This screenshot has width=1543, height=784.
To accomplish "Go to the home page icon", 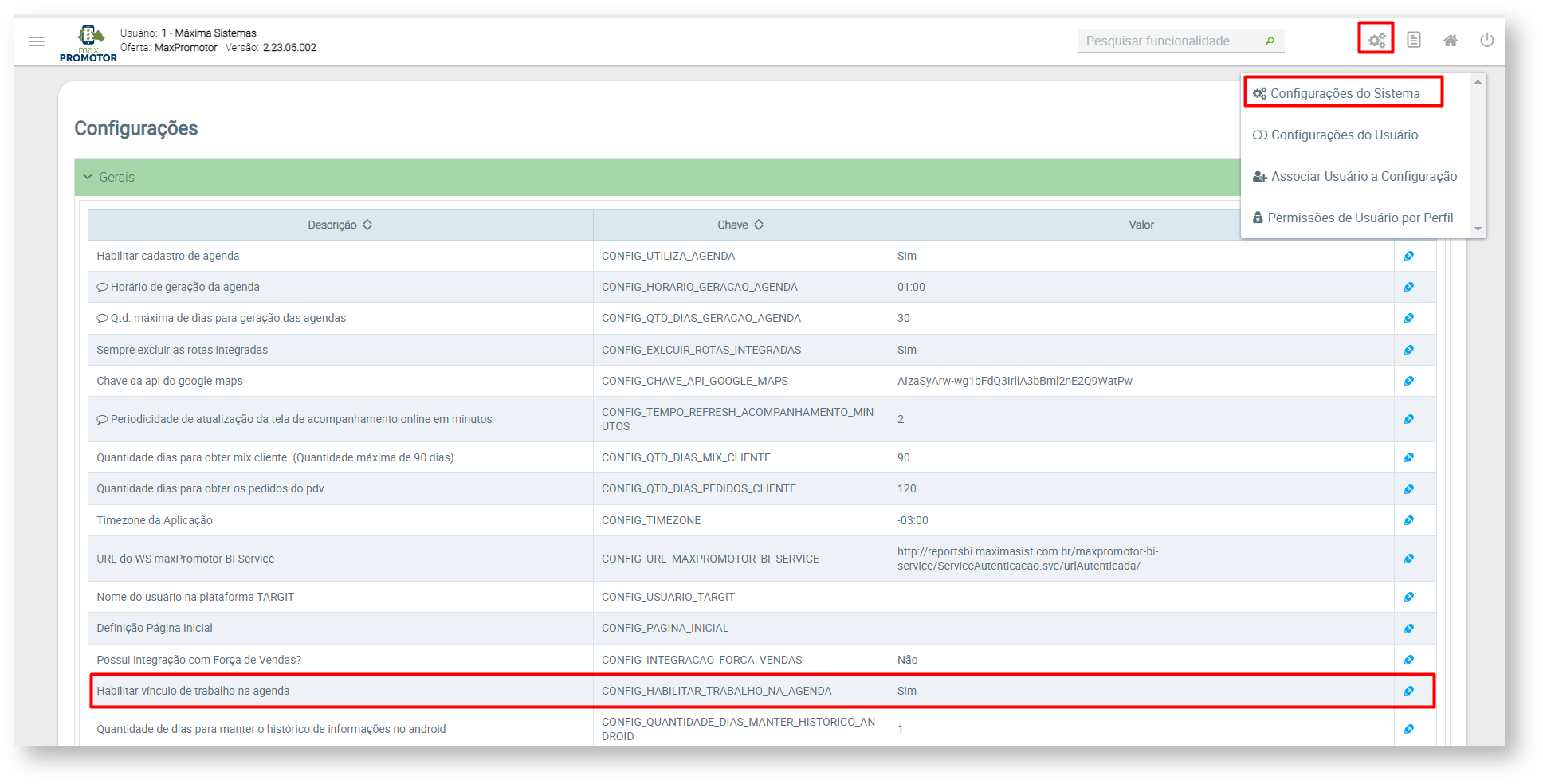I will point(1450,41).
